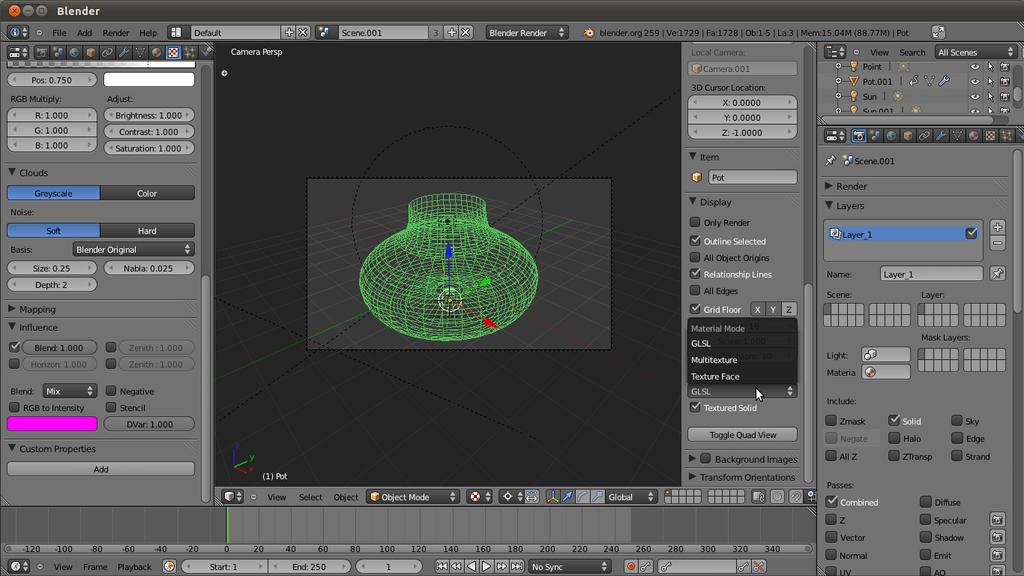This screenshot has width=1024, height=576.
Task: Open All Scenes outliner filter dropdown
Action: pos(976,52)
